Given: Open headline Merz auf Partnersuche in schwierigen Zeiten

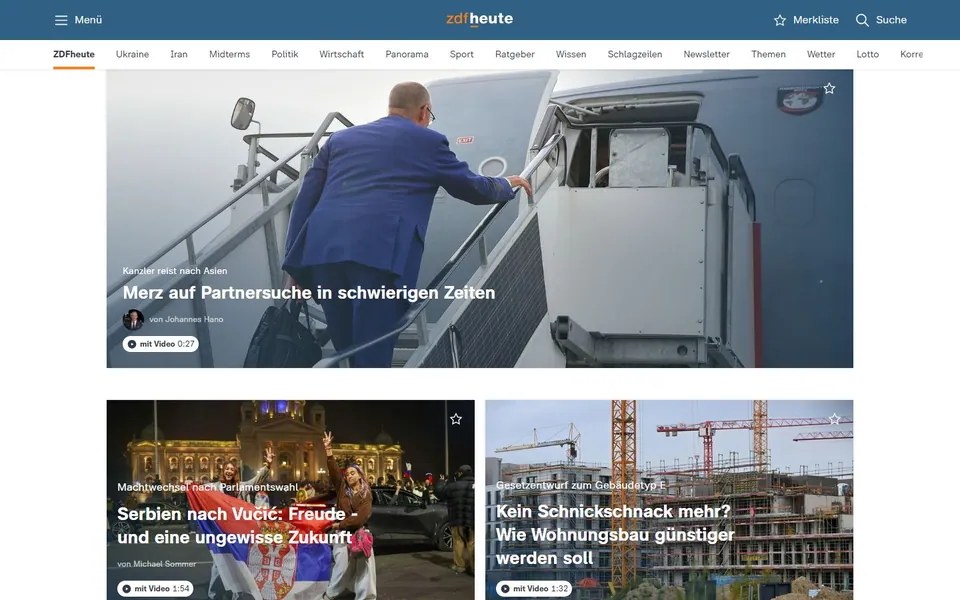Looking at the screenshot, I should tap(309, 293).
